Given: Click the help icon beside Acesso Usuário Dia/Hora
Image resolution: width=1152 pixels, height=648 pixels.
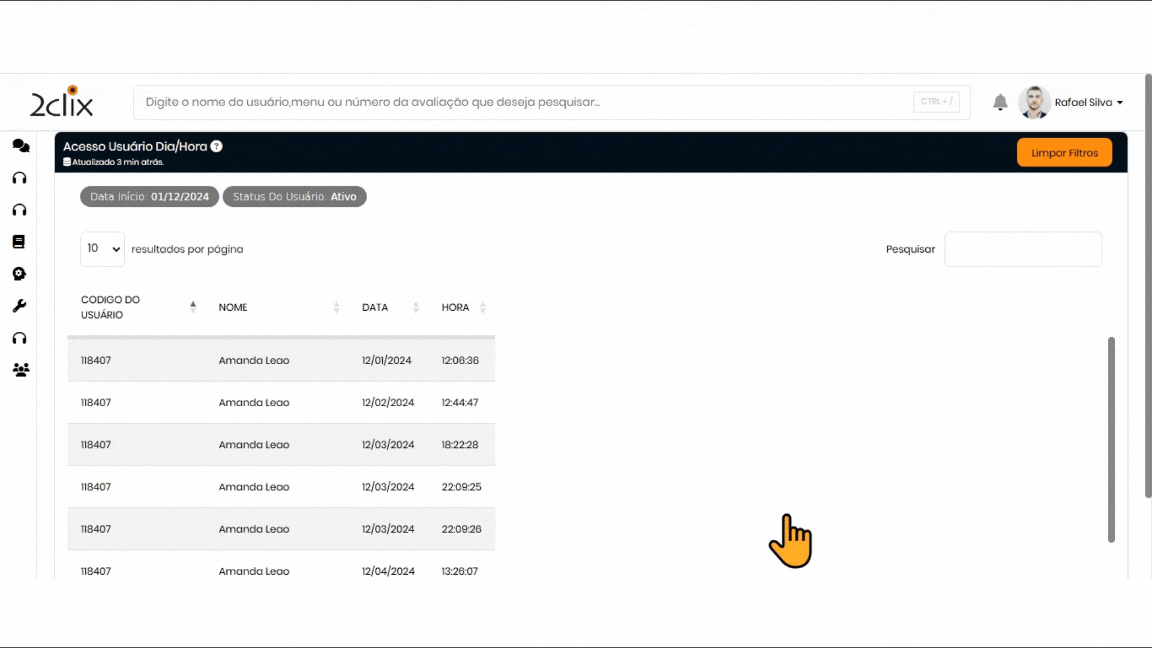Looking at the screenshot, I should (x=216, y=146).
